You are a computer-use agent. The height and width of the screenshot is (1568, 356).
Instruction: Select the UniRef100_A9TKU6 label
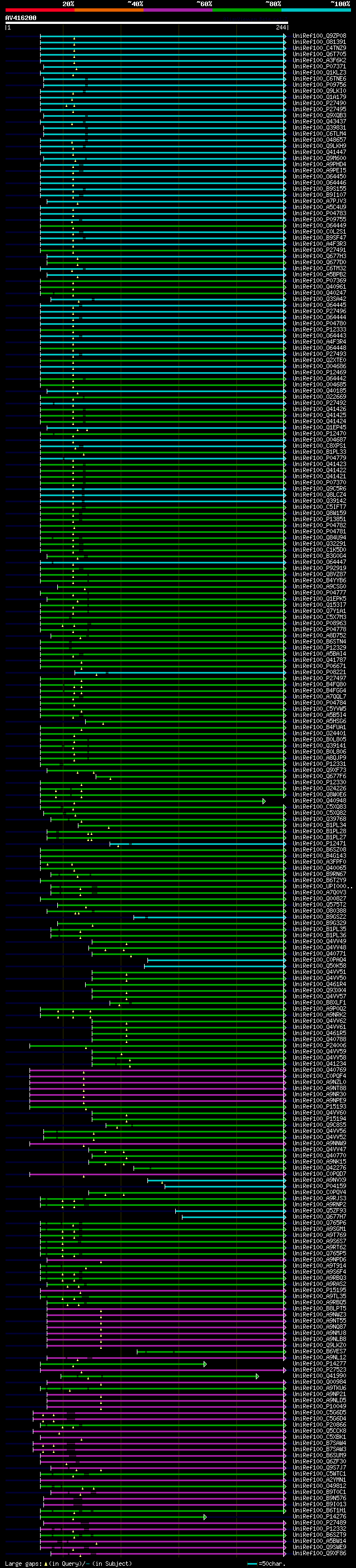point(319,1388)
